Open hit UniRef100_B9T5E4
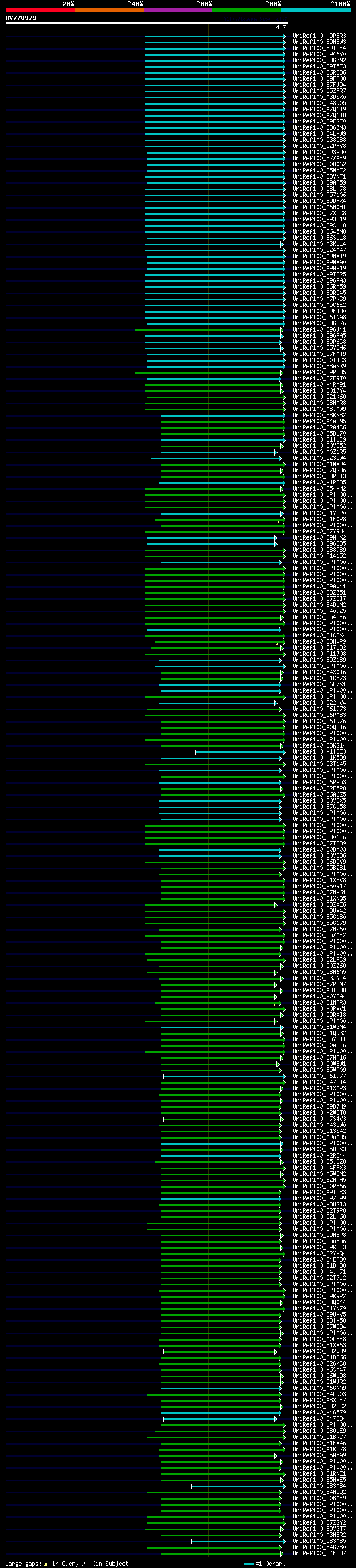The height and width of the screenshot is (1568, 356). click(319, 48)
